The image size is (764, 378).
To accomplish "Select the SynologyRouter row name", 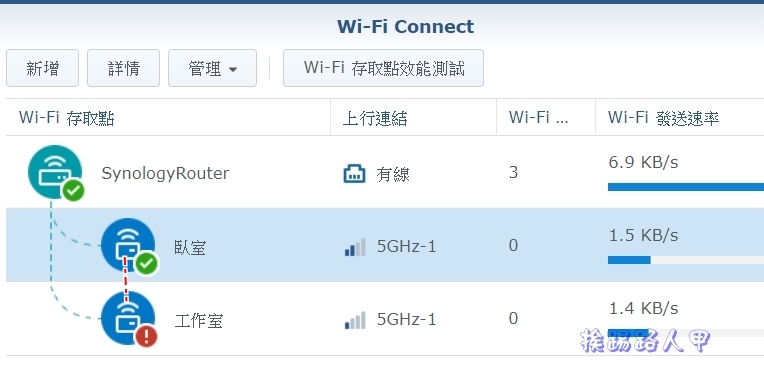I will click(165, 173).
